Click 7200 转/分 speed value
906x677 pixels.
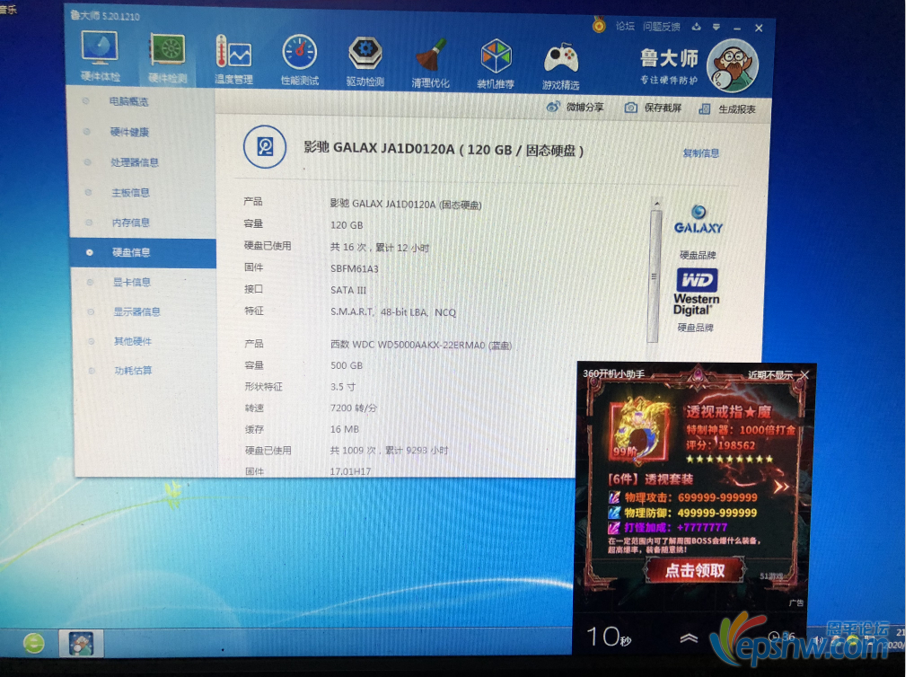tap(353, 408)
